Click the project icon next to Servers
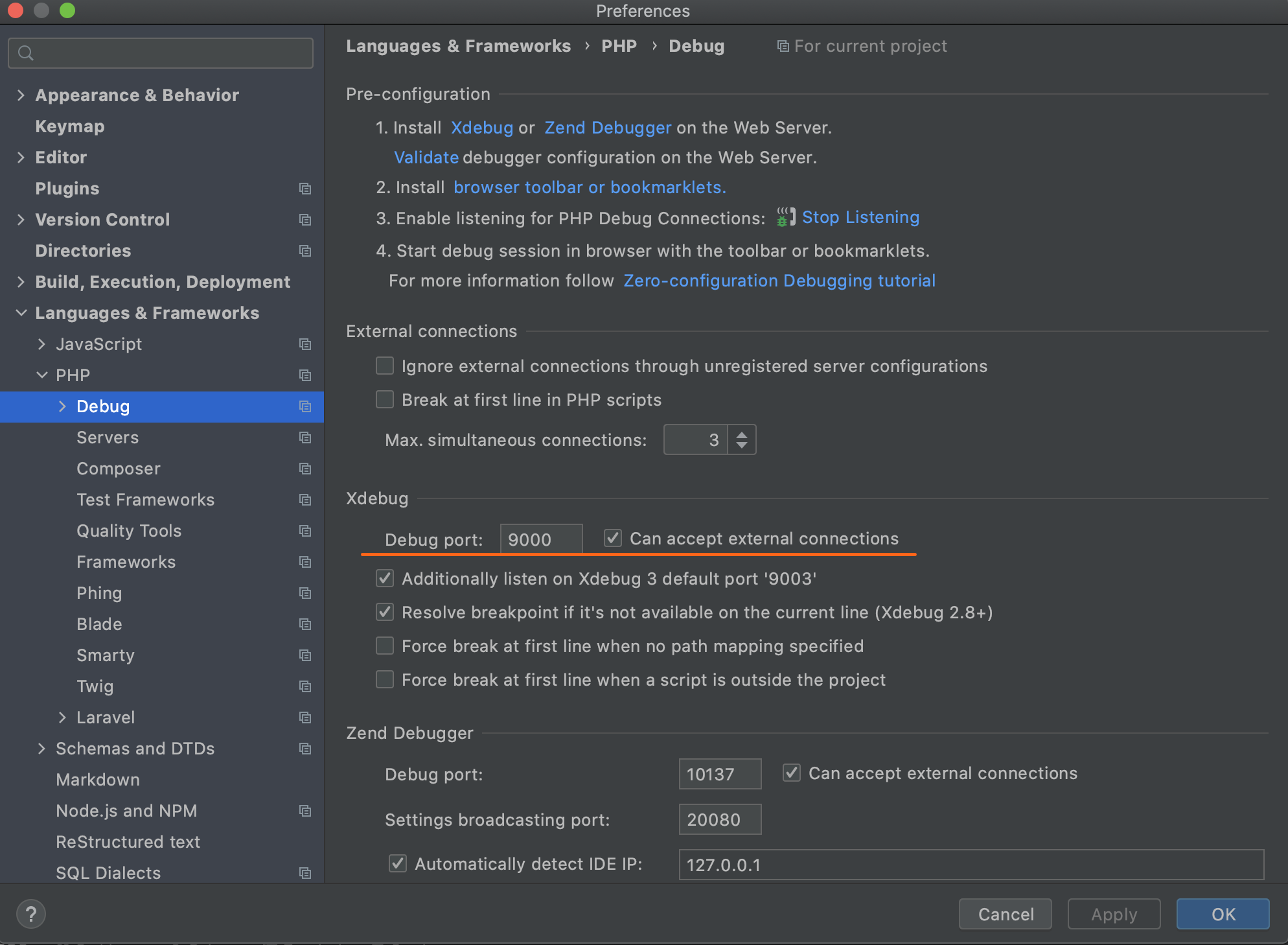The image size is (1288, 945). 305,437
